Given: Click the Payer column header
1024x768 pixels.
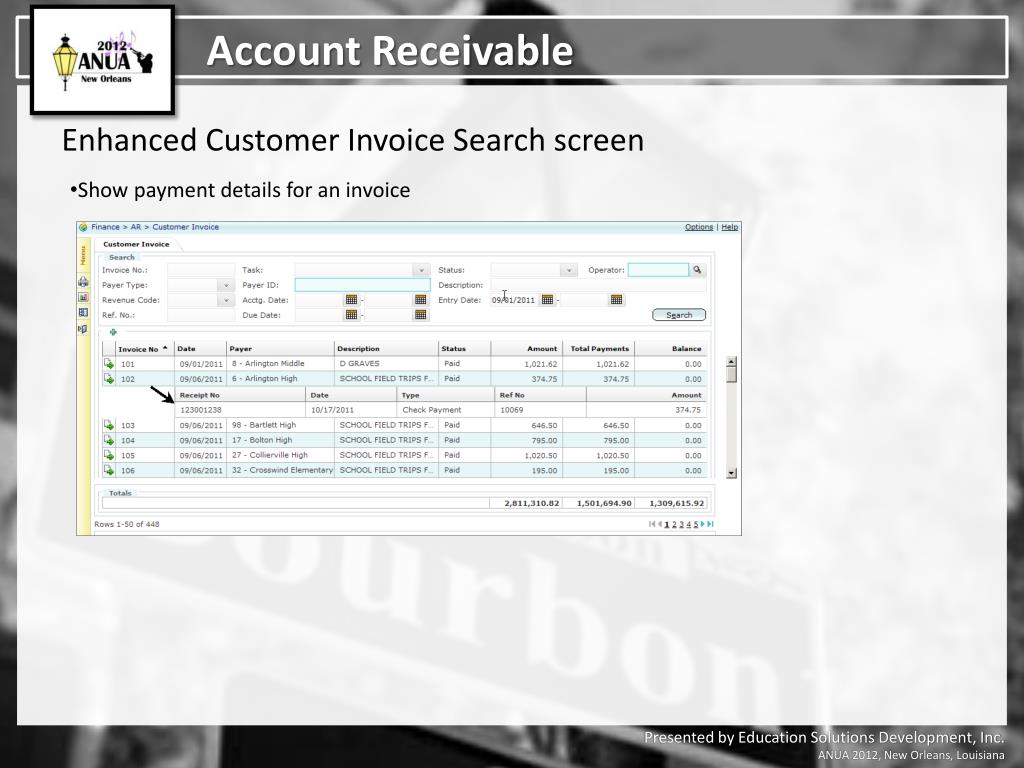Looking at the screenshot, I should (280, 349).
